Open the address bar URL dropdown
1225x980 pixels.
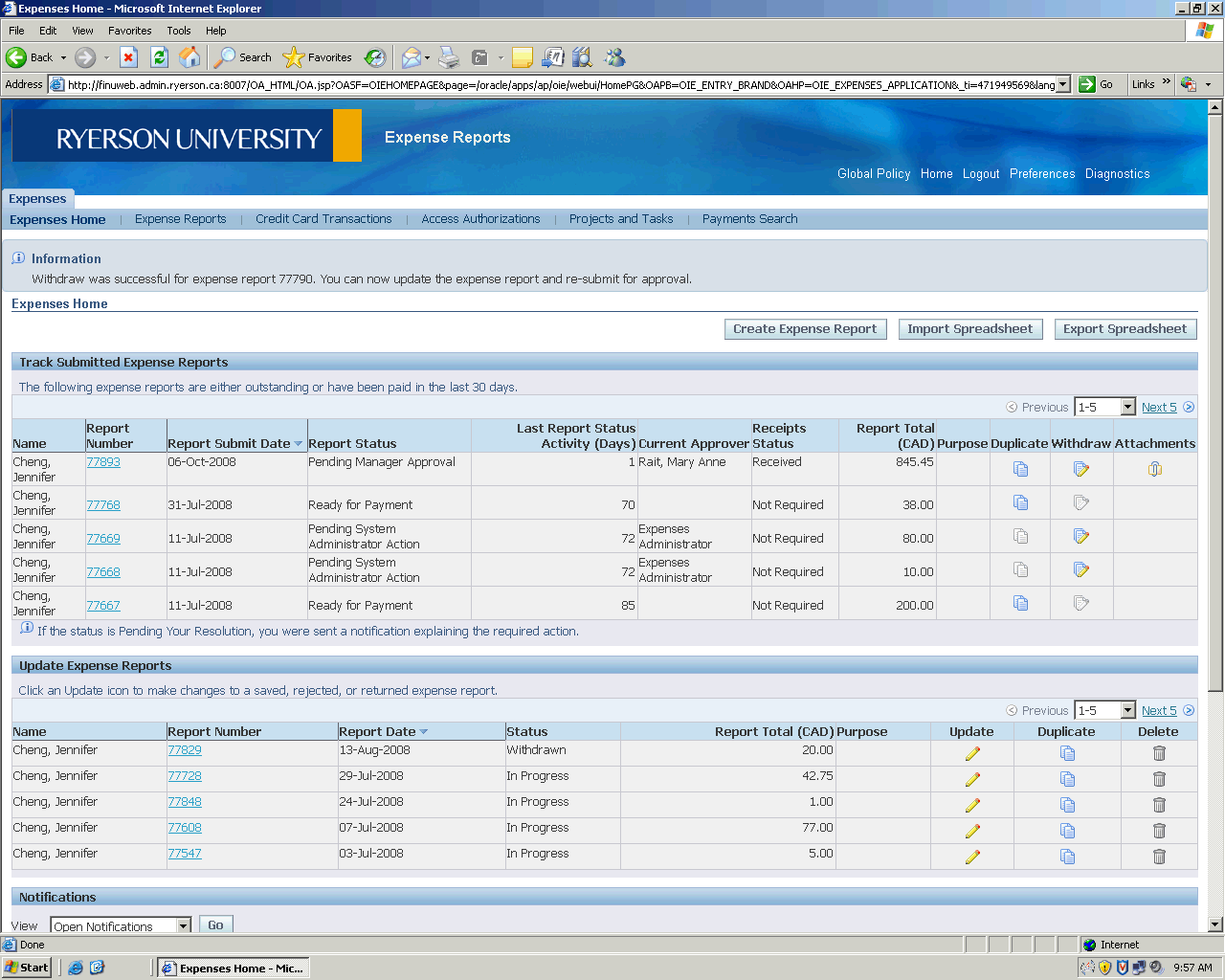[x=1062, y=84]
